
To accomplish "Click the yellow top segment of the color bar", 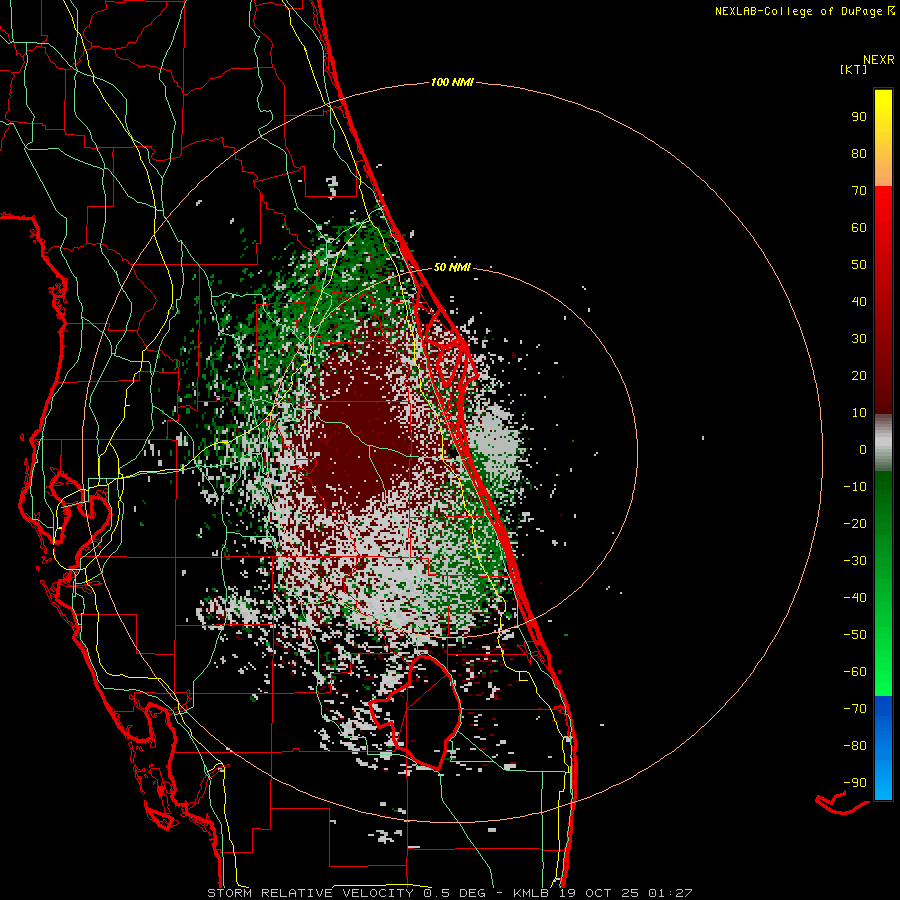I will (883, 138).
